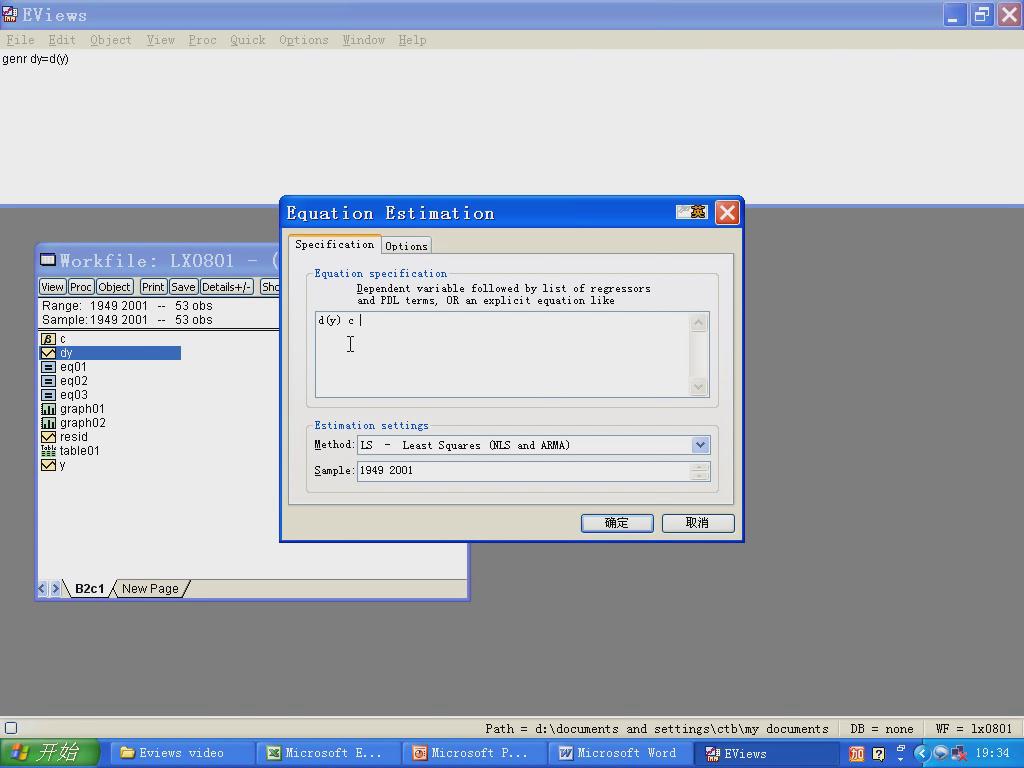Image resolution: width=1024 pixels, height=768 pixels.
Task: Select the y series icon
Action: point(48,465)
